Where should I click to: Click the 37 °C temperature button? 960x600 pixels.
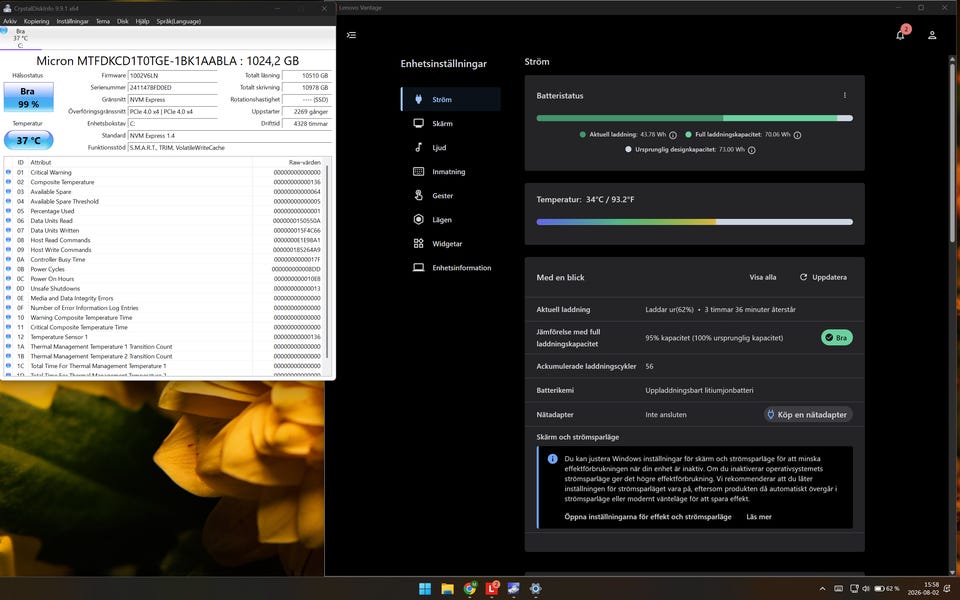tap(28, 140)
